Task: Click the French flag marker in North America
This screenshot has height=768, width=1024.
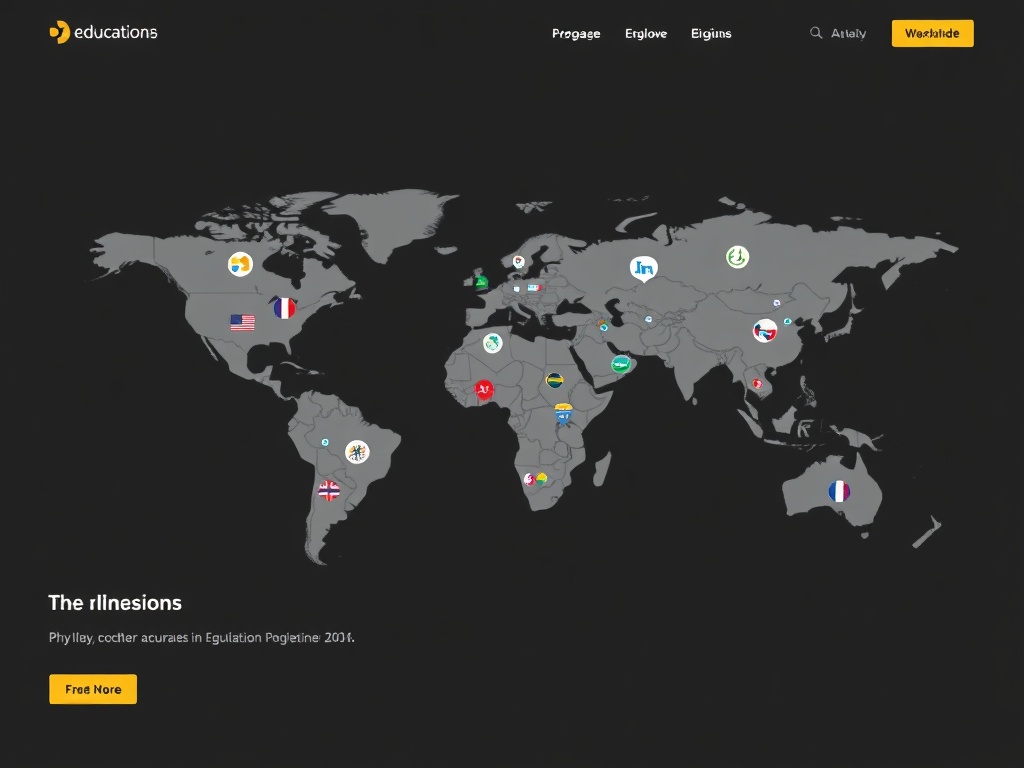Action: click(285, 308)
